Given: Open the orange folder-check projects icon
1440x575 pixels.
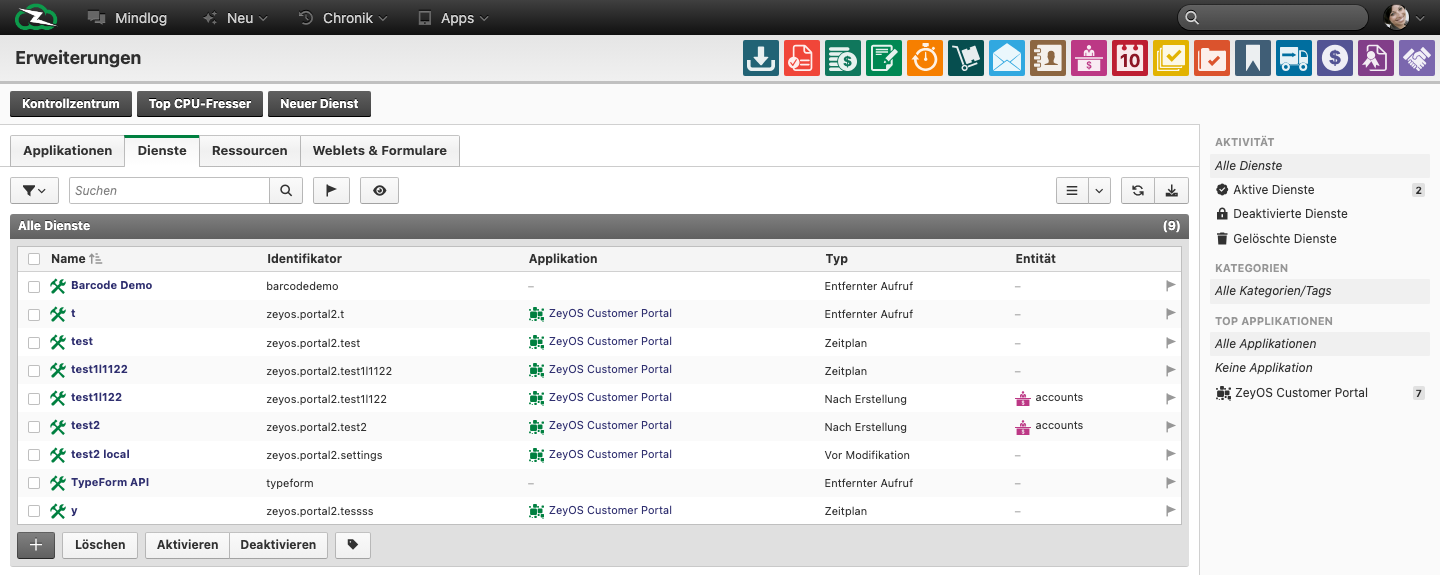Looking at the screenshot, I should click(1212, 58).
